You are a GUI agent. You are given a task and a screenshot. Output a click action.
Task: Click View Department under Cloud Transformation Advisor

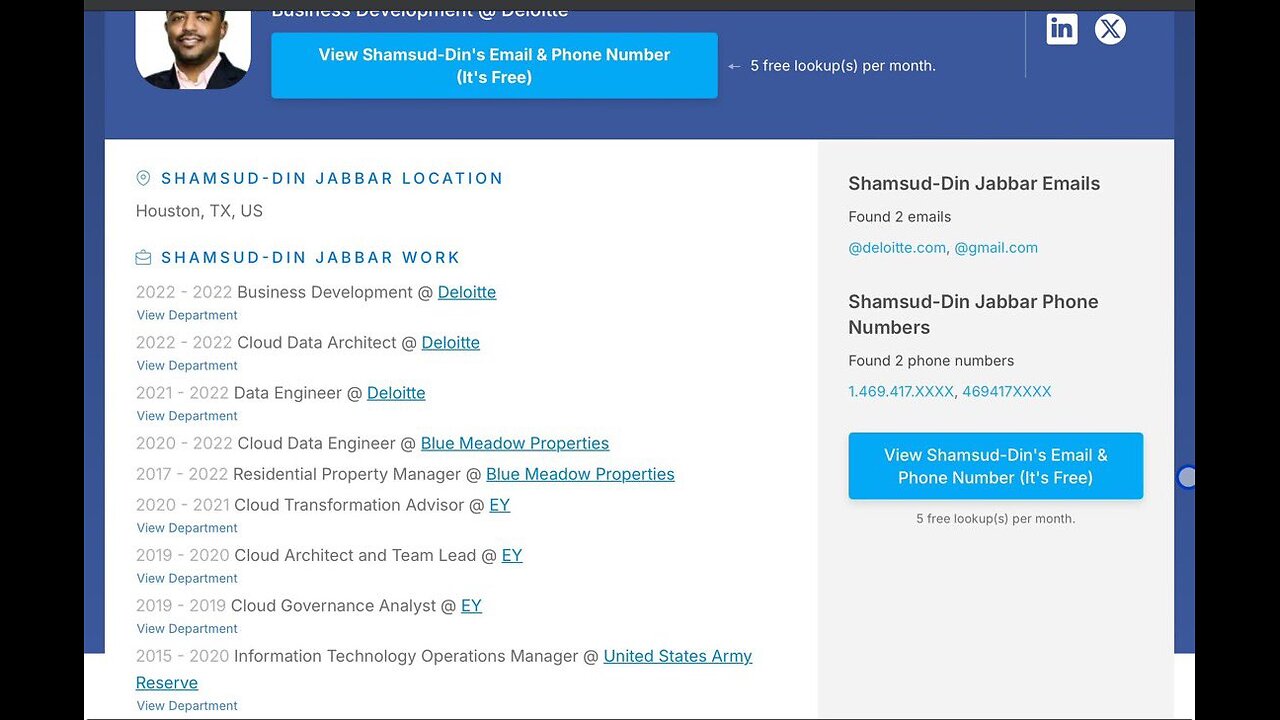click(187, 528)
